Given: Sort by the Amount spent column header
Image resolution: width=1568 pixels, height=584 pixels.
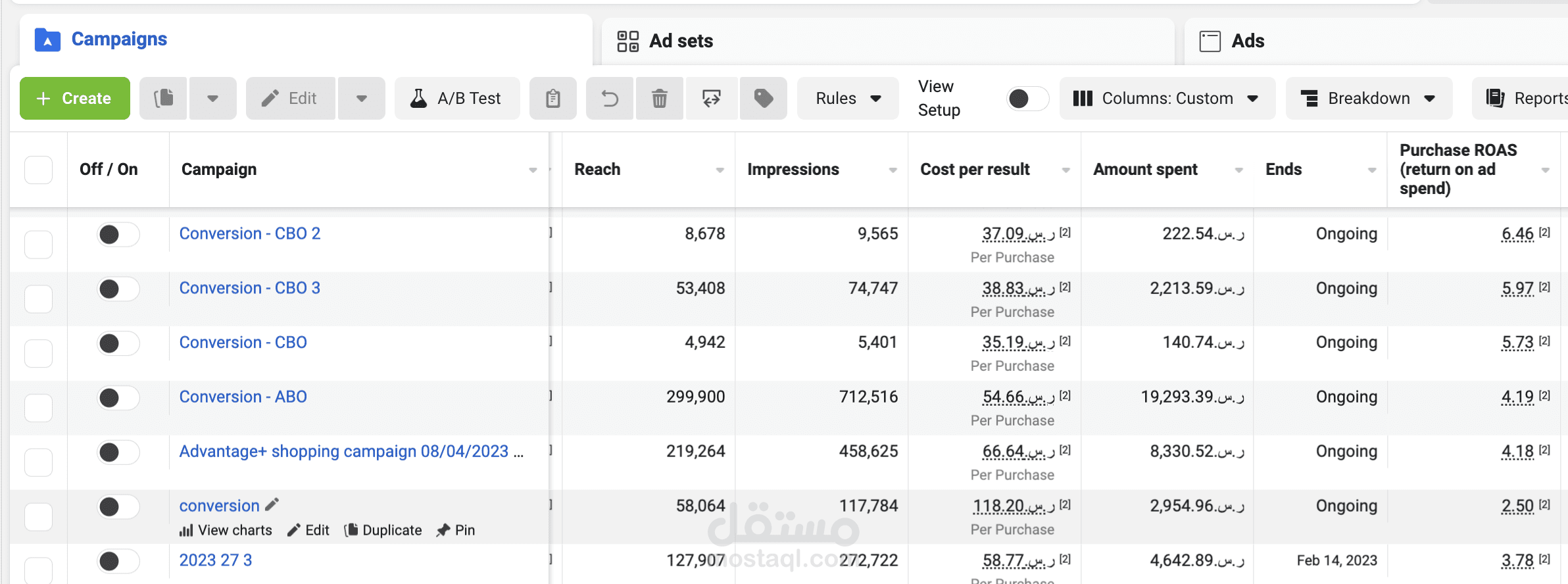Looking at the screenshot, I should point(1146,170).
